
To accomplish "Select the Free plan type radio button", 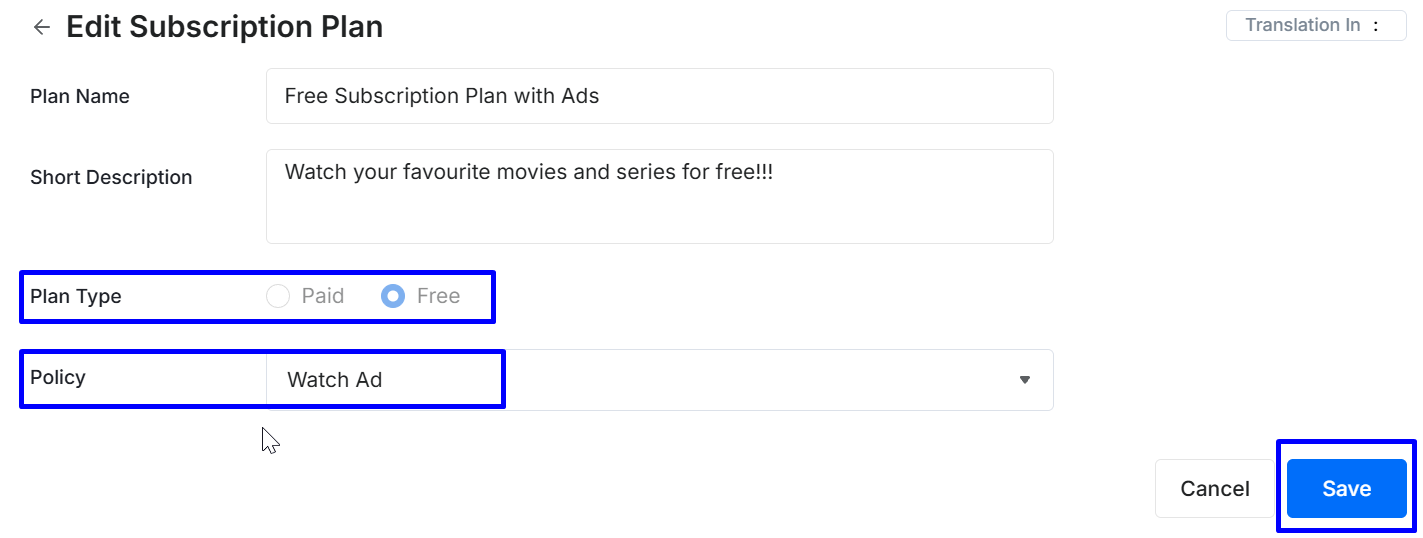I will 393,296.
